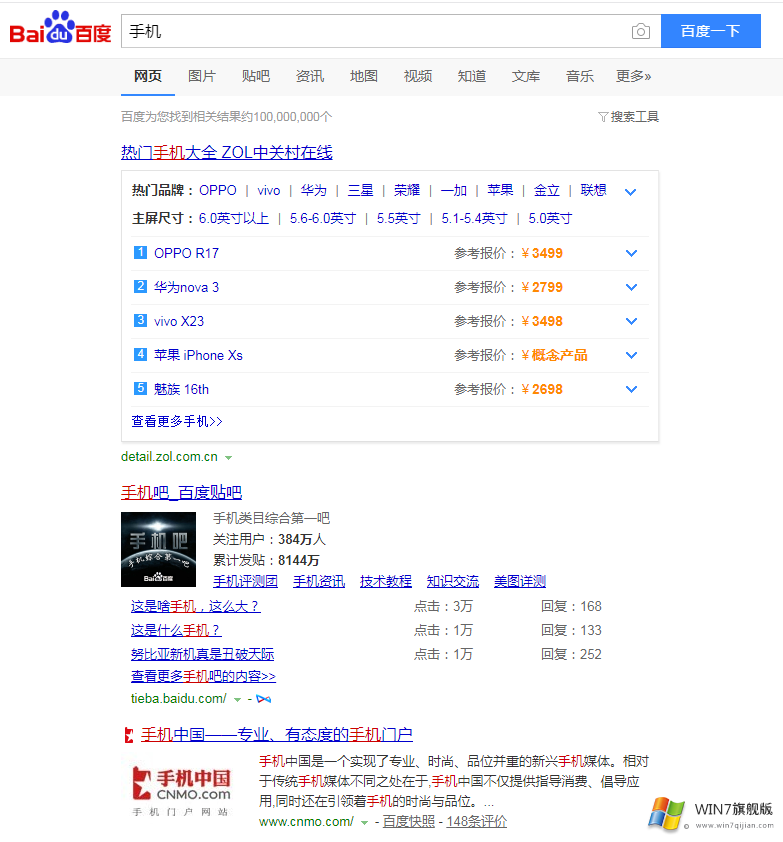
Task: Switch to the 音乐 tab
Action: [x=579, y=76]
